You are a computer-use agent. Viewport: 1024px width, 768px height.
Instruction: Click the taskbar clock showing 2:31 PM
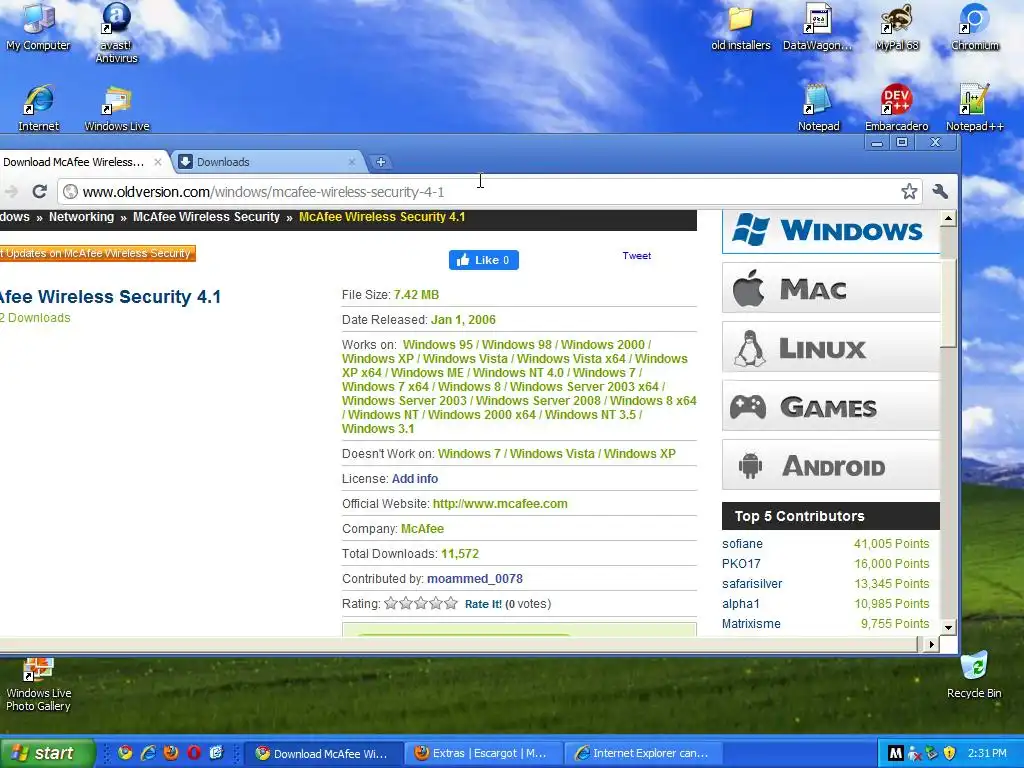tap(987, 754)
